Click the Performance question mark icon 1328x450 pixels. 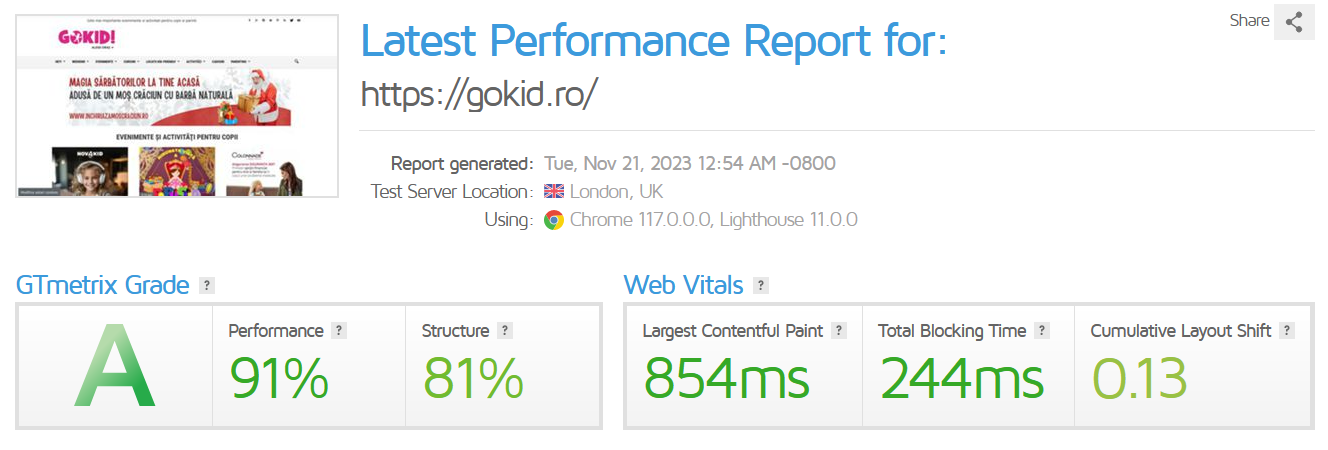point(339,331)
